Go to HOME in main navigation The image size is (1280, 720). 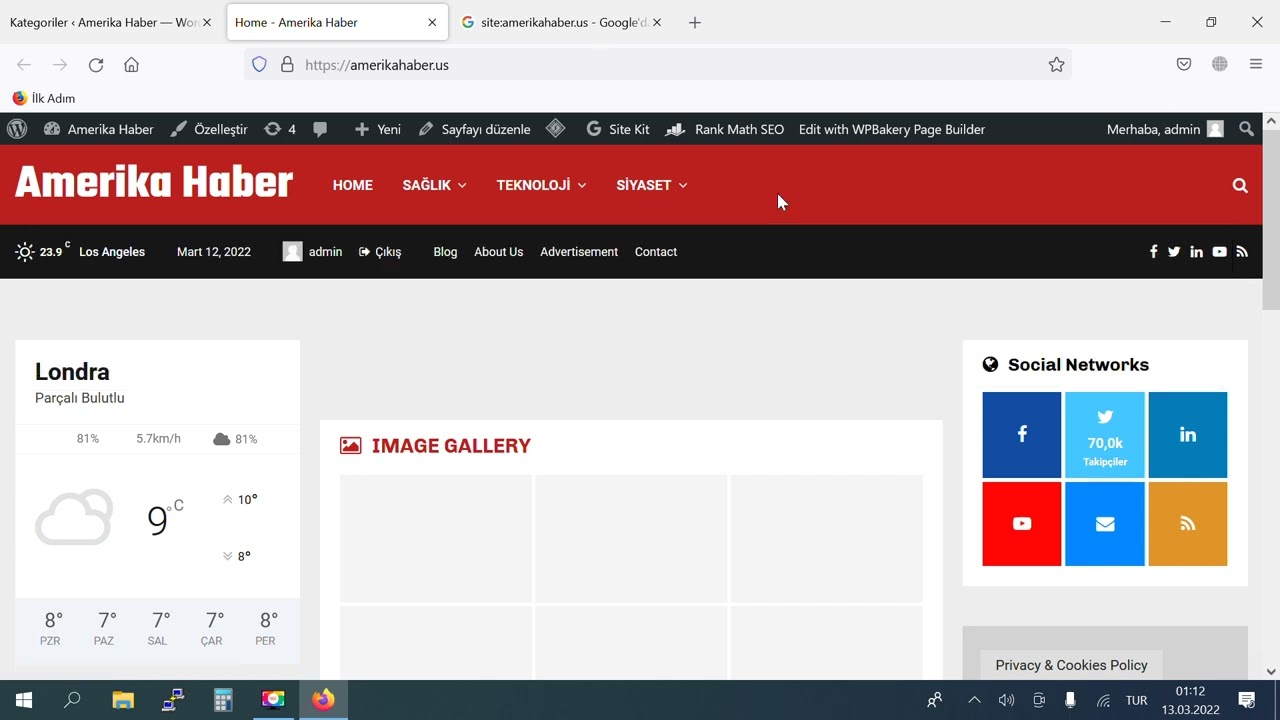click(353, 185)
